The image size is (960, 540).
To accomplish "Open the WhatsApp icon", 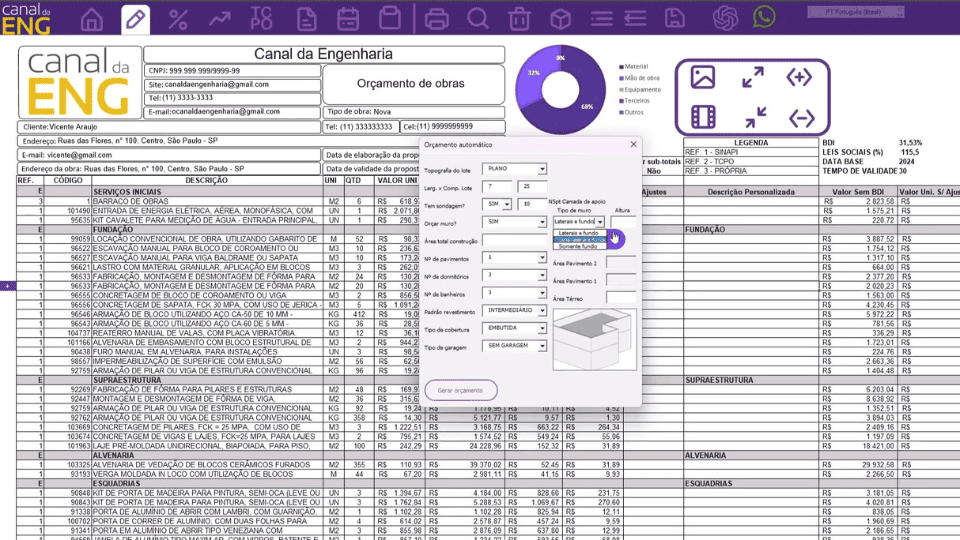I will pyautogui.click(x=764, y=17).
